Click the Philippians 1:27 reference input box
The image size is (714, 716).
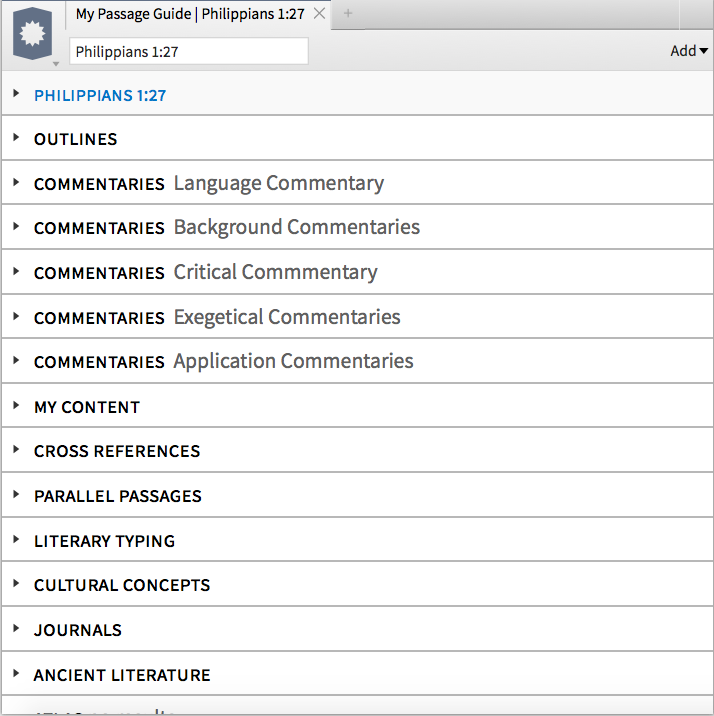189,51
